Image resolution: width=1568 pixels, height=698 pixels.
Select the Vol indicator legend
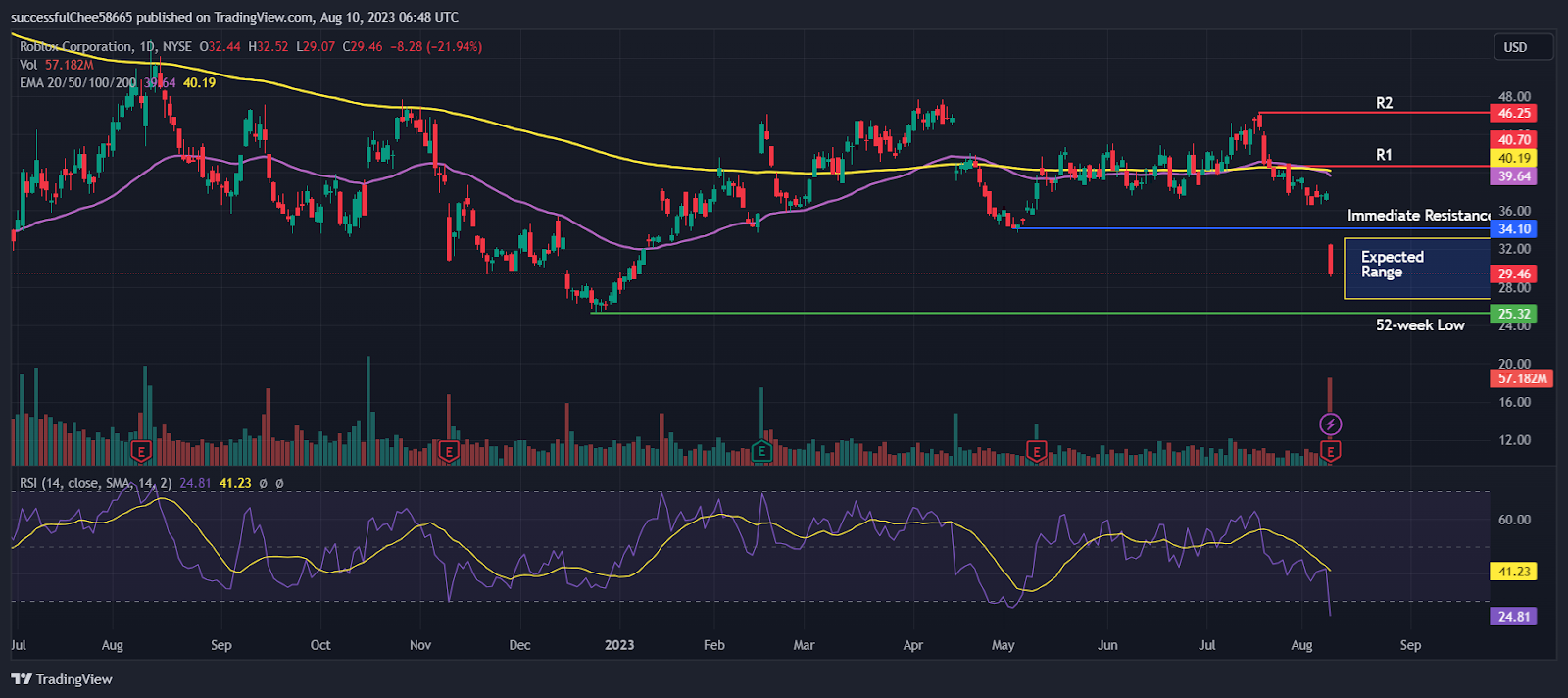coord(57,65)
